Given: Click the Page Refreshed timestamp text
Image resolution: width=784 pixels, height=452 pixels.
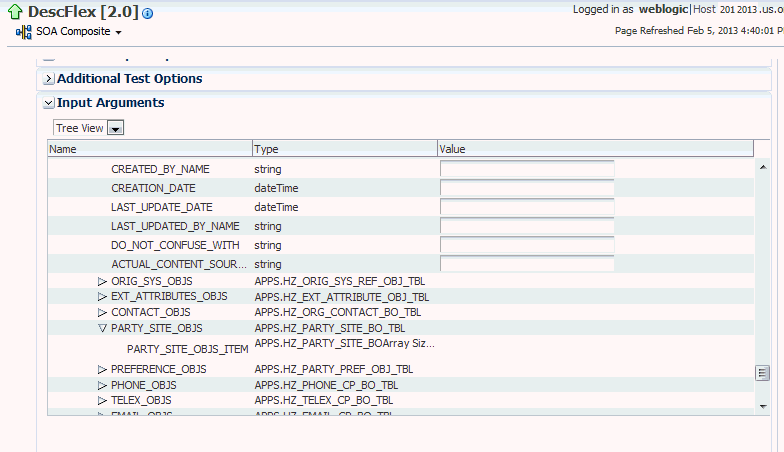Looking at the screenshot, I should [699, 31].
